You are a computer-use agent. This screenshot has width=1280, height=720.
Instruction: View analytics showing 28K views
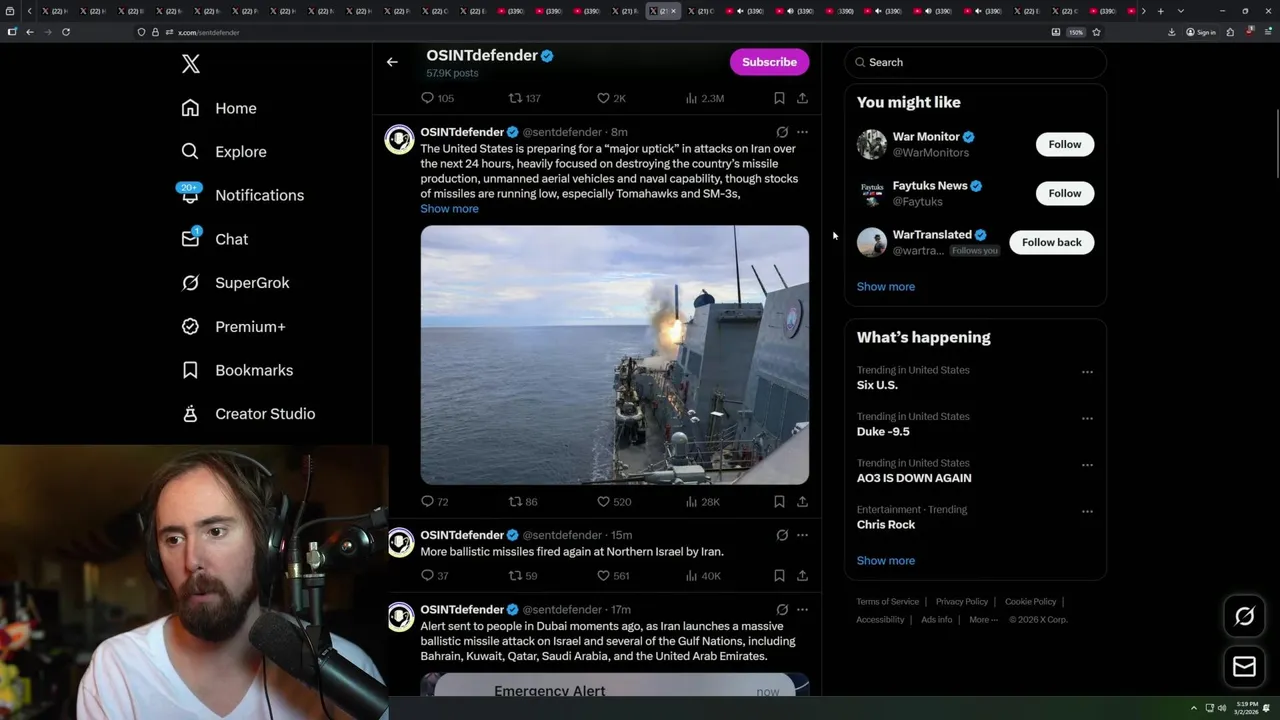click(702, 502)
